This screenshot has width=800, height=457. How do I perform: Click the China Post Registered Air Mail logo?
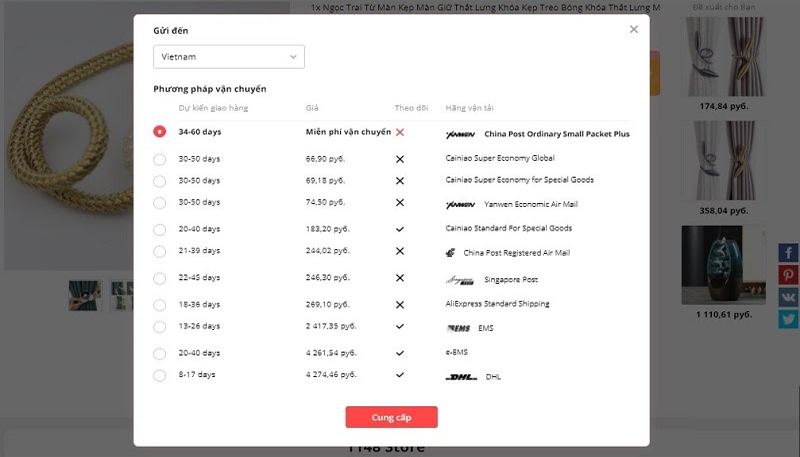tap(451, 252)
